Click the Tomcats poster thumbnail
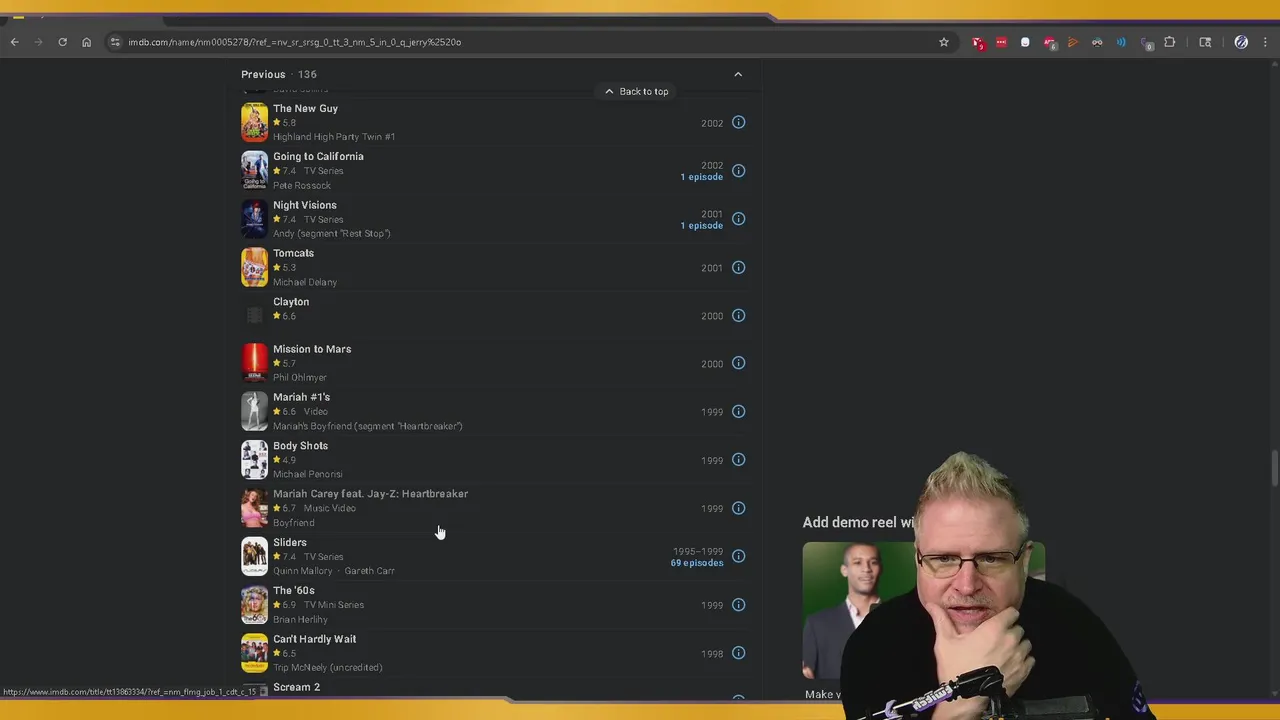This screenshot has height=720, width=1280. tap(254, 267)
